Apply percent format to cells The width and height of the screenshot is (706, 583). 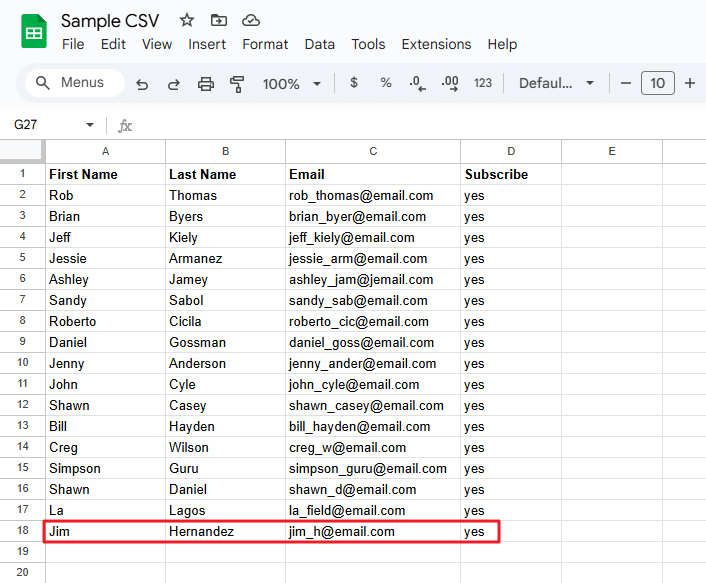coord(385,83)
